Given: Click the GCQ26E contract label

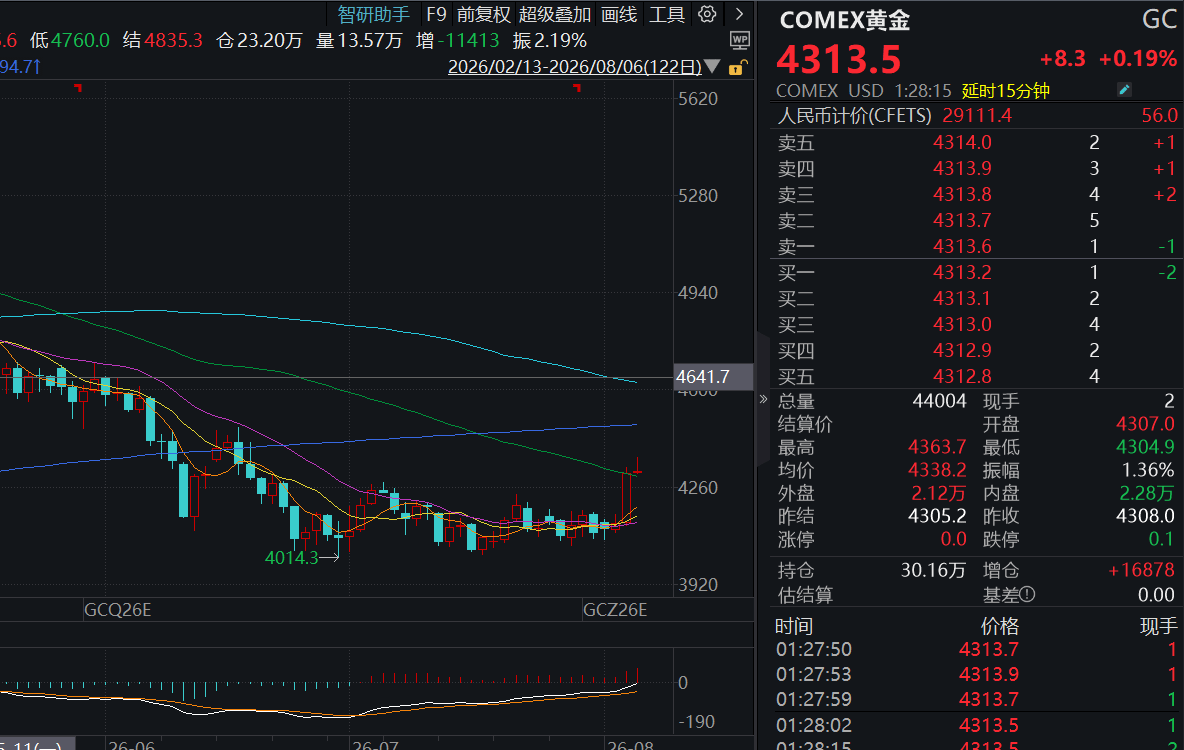Looking at the screenshot, I should [118, 610].
